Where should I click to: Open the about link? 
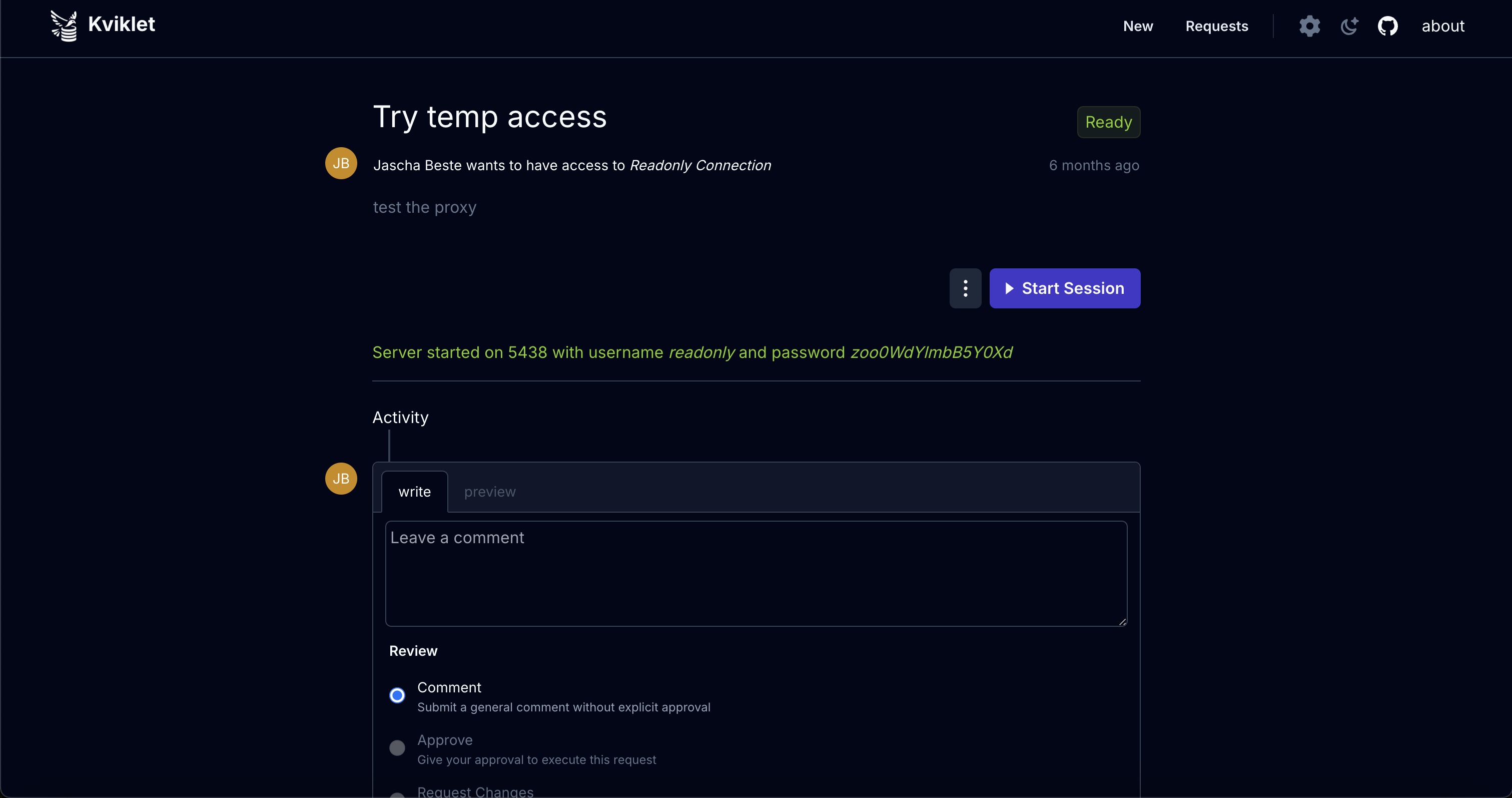coord(1443,26)
